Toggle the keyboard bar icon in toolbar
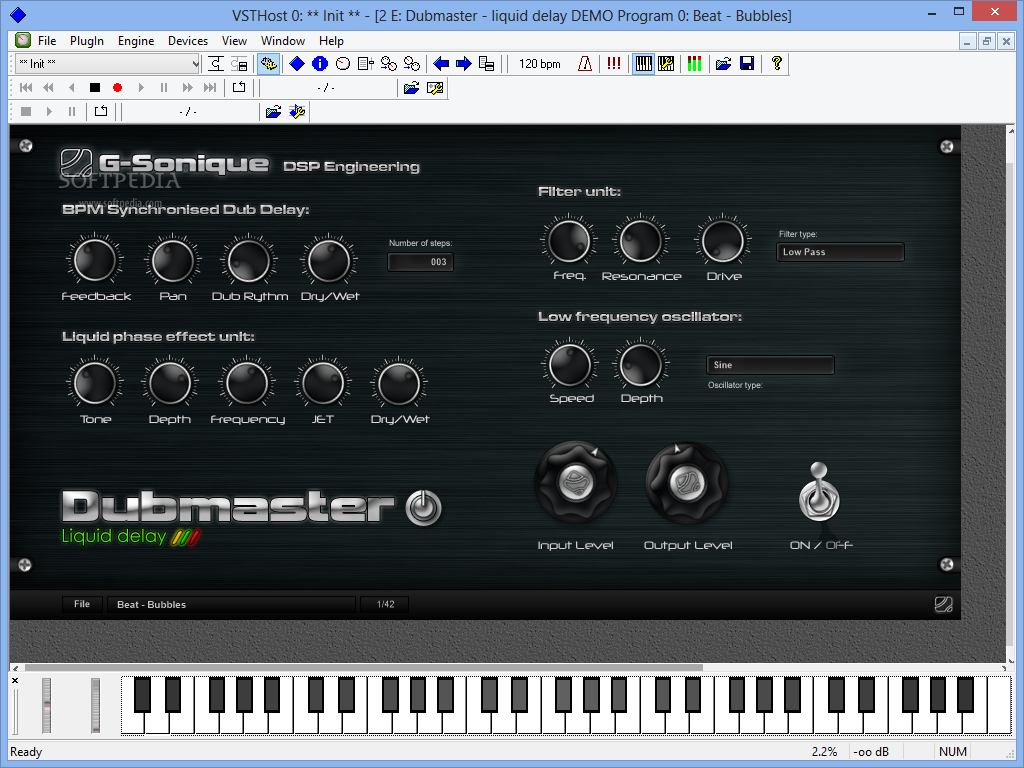Screen dimensions: 1024x768 pos(643,63)
